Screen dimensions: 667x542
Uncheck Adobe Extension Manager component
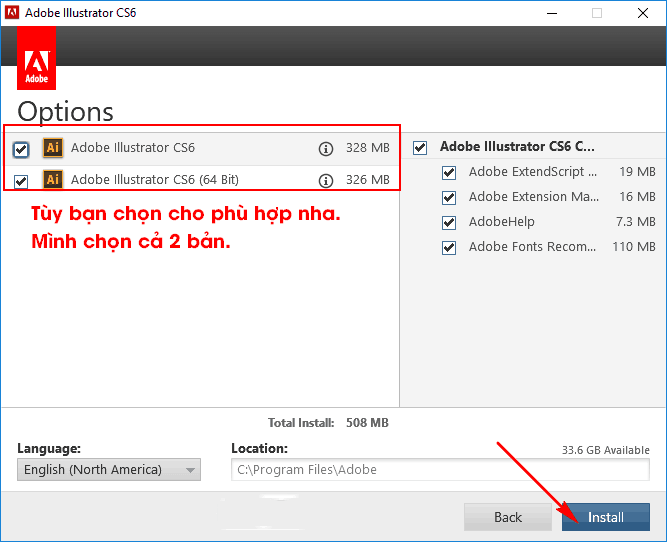click(x=449, y=198)
